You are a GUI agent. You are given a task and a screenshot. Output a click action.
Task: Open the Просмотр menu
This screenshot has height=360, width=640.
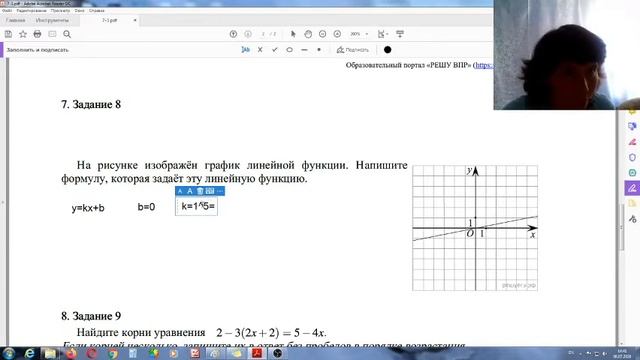pyautogui.click(x=60, y=11)
